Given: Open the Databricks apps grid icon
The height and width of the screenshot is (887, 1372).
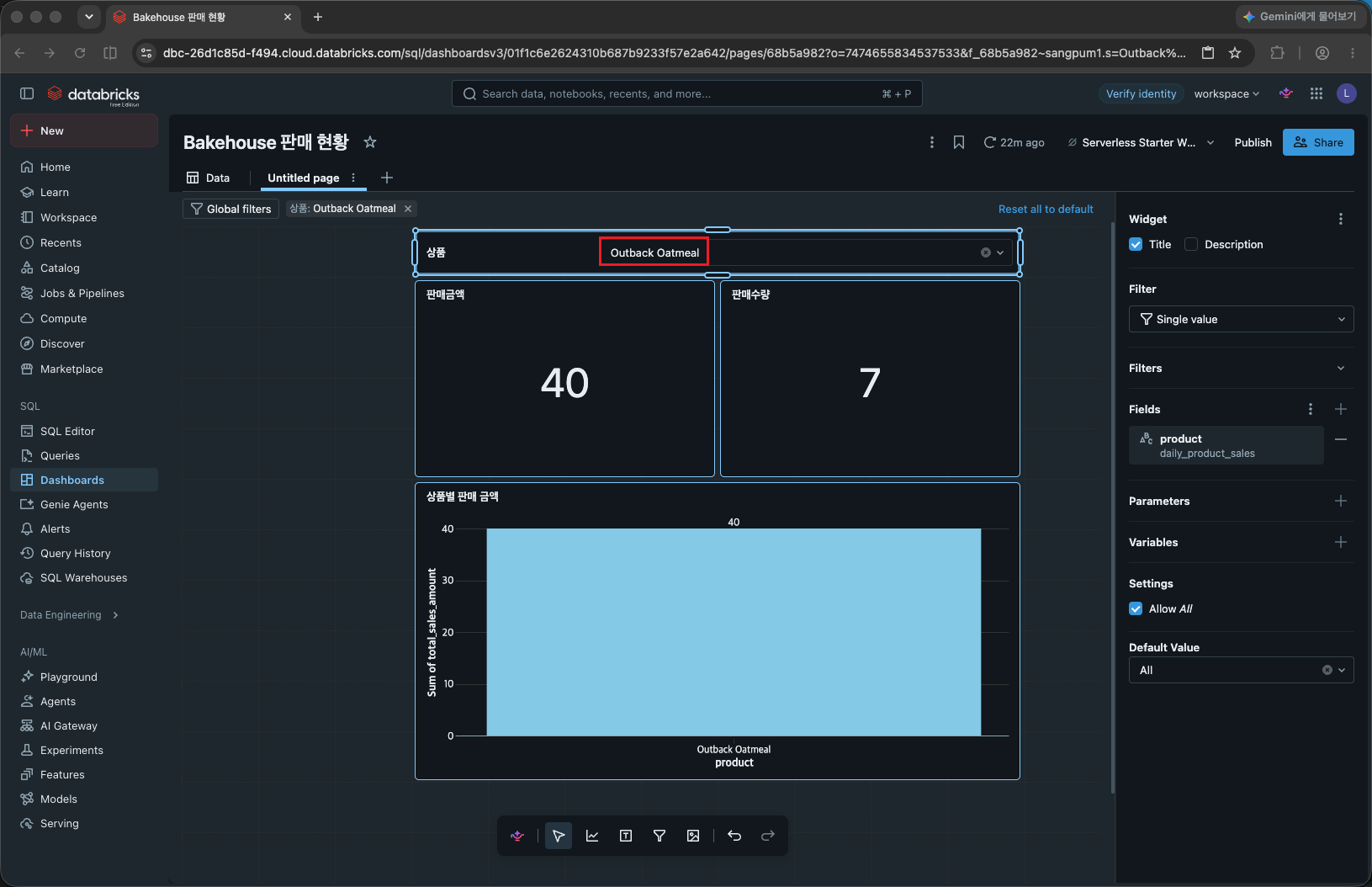Looking at the screenshot, I should pyautogui.click(x=1316, y=93).
